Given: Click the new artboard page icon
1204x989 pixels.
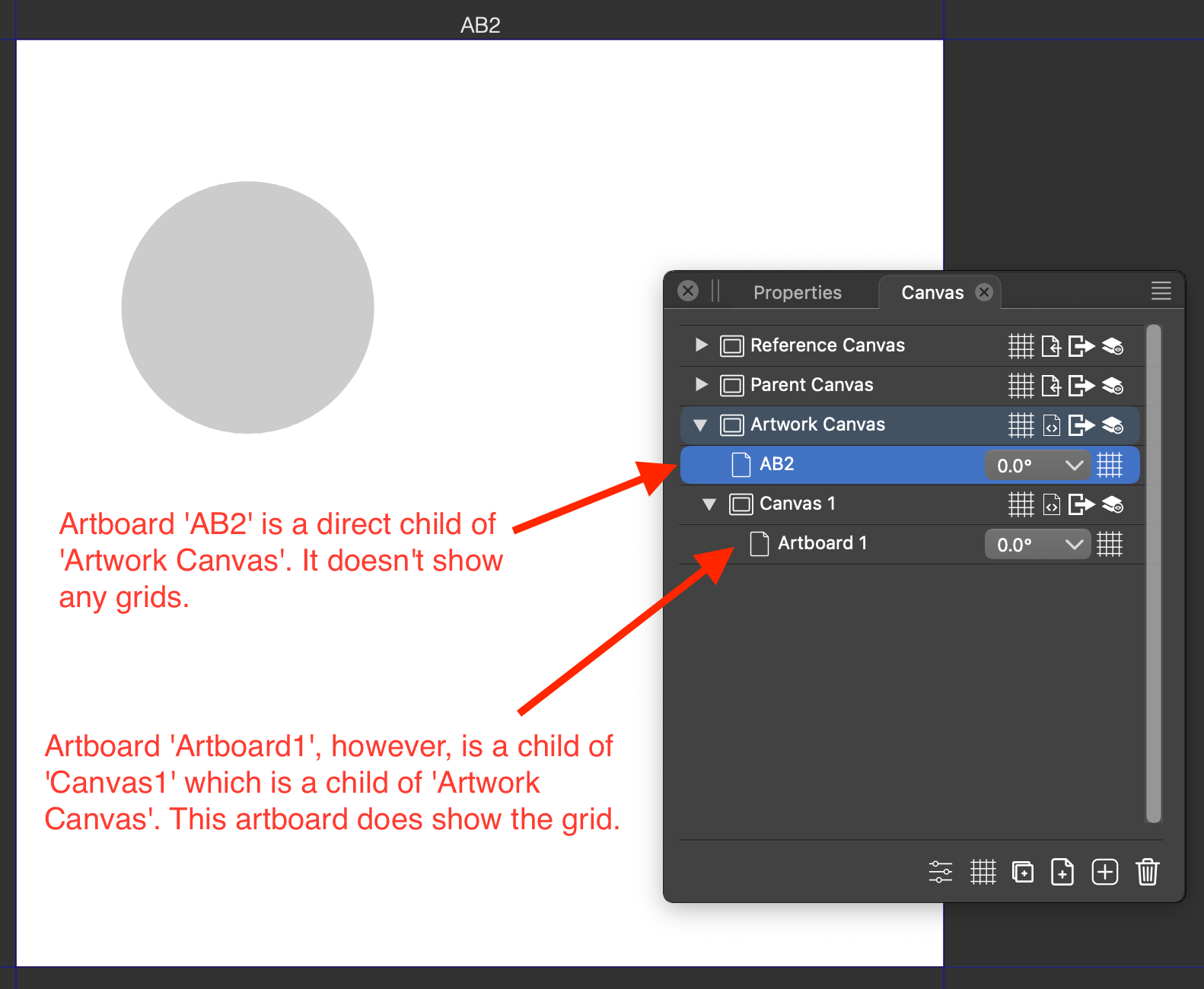Looking at the screenshot, I should [x=1062, y=872].
